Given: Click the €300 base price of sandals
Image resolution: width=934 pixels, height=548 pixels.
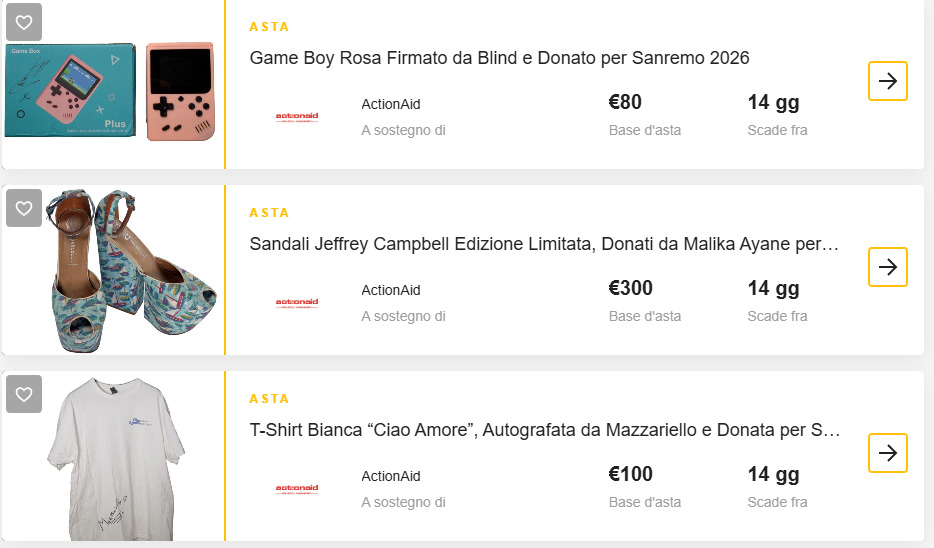Looking at the screenshot, I should (x=630, y=289).
